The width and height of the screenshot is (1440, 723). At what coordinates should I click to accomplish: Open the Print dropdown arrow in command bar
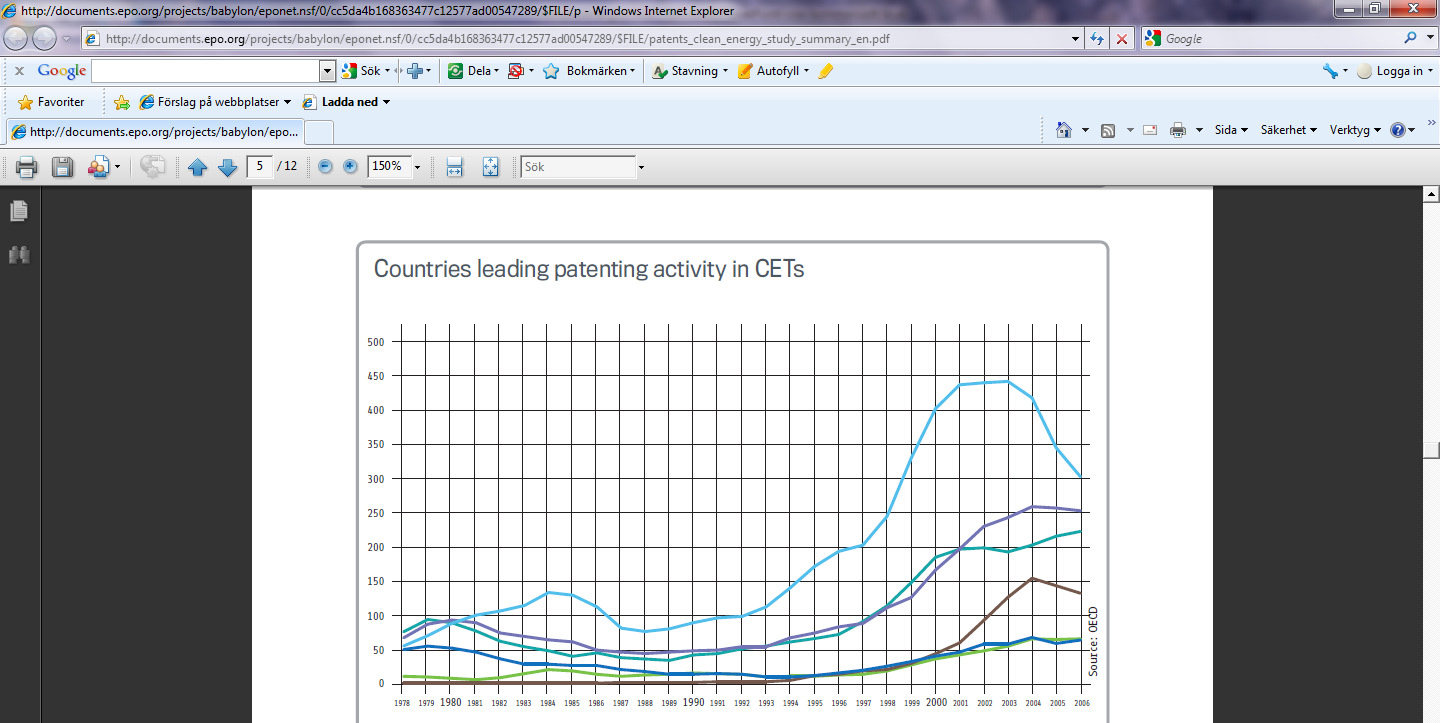click(x=1199, y=130)
